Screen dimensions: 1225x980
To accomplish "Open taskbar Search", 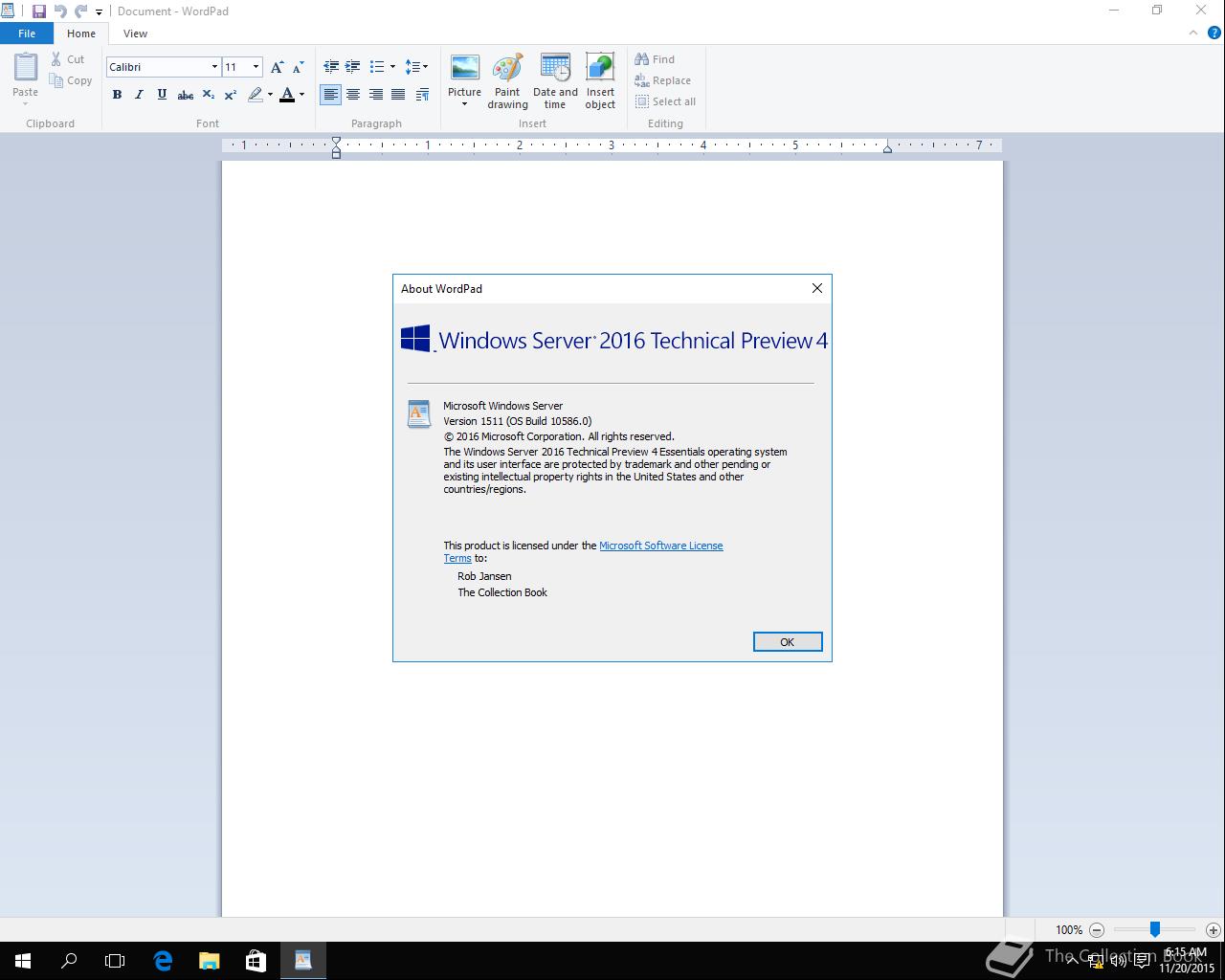I will tap(69, 961).
